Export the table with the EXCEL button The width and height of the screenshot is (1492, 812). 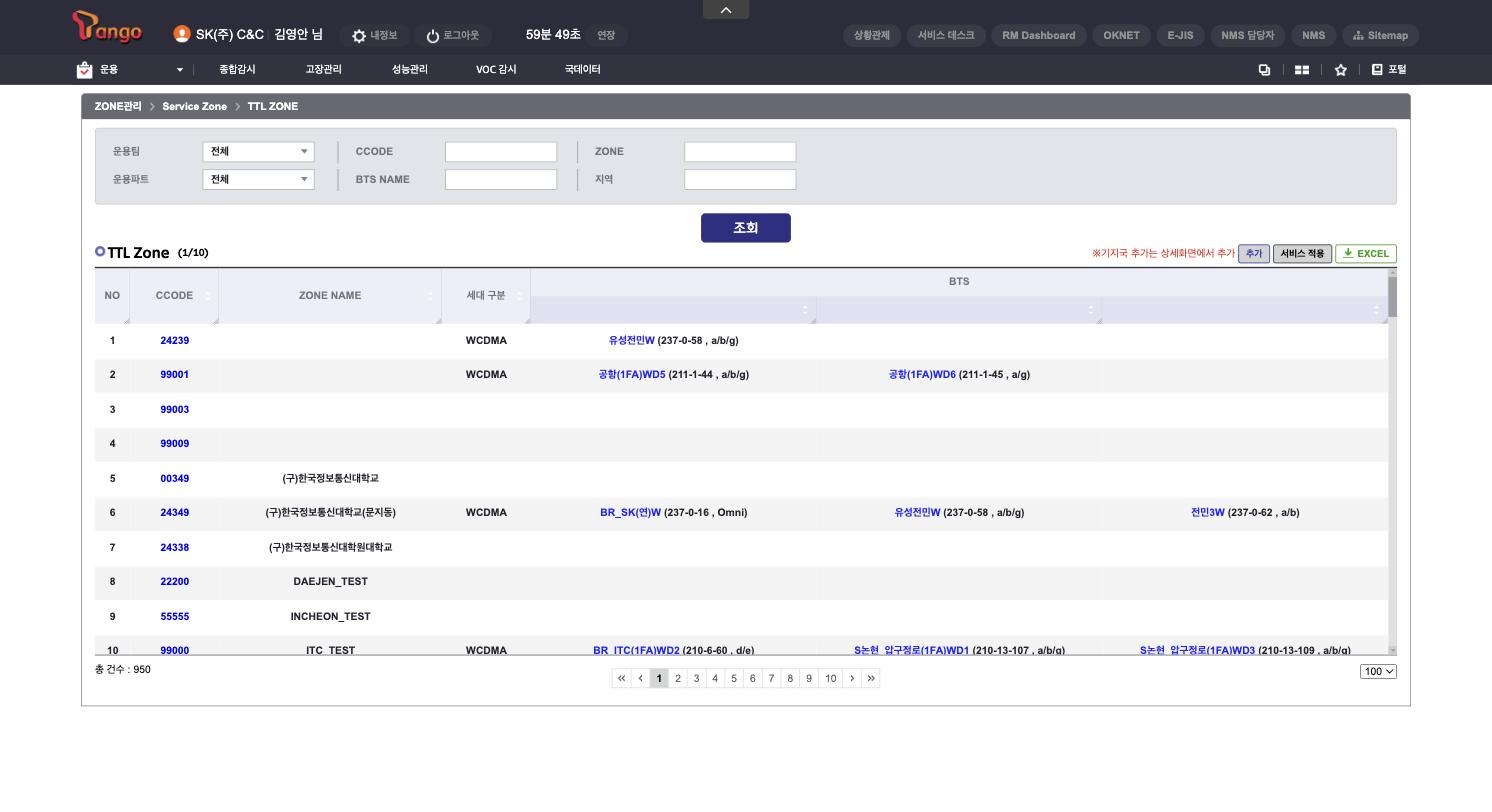point(1366,254)
